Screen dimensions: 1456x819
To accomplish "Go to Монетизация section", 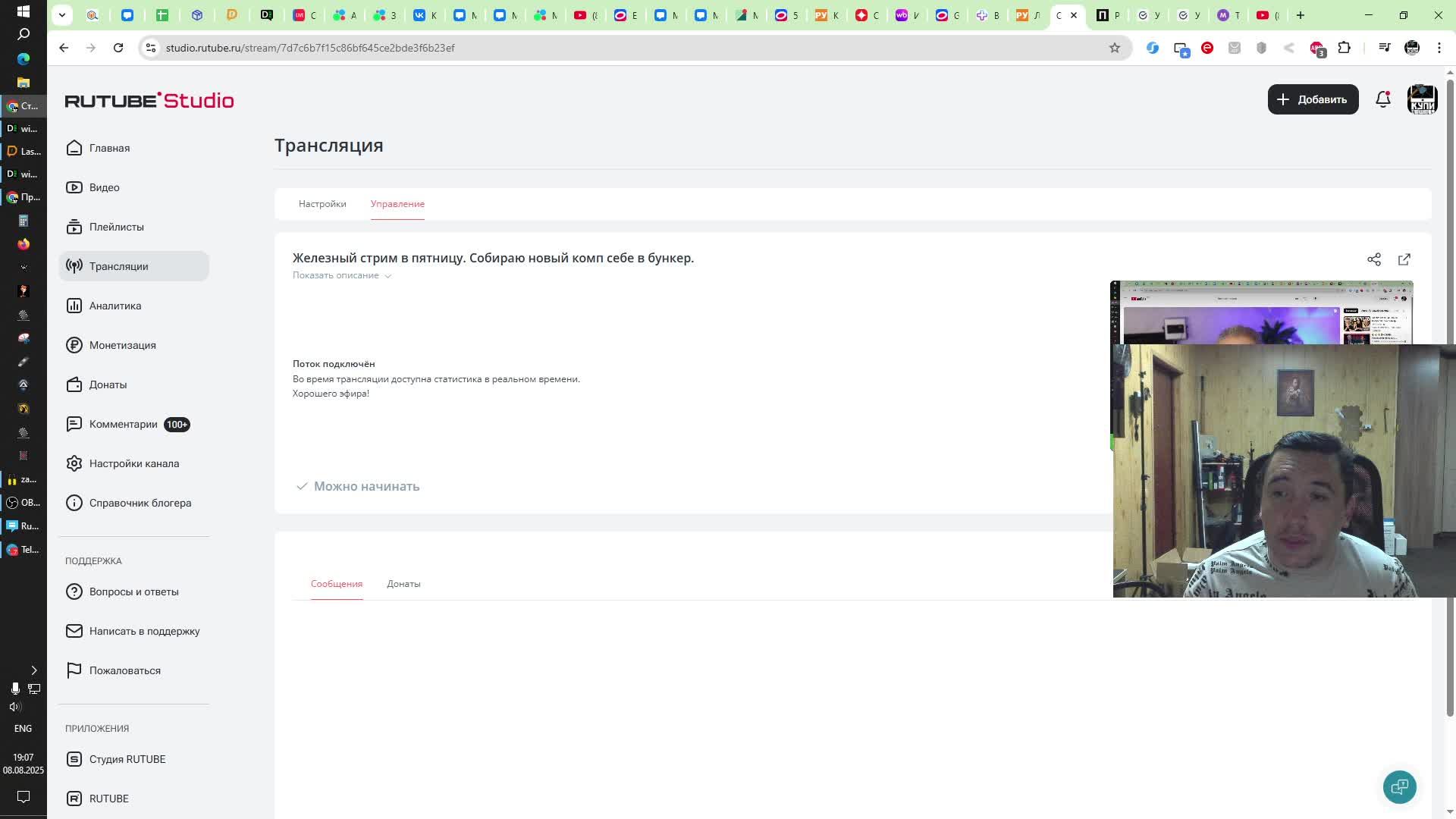I will (122, 345).
